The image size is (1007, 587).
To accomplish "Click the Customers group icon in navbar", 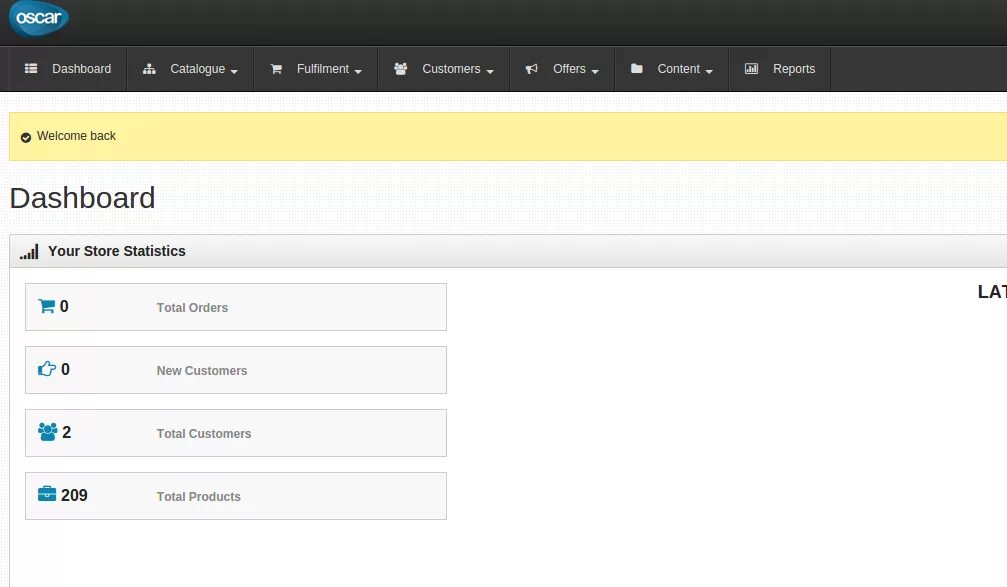I will [x=401, y=69].
